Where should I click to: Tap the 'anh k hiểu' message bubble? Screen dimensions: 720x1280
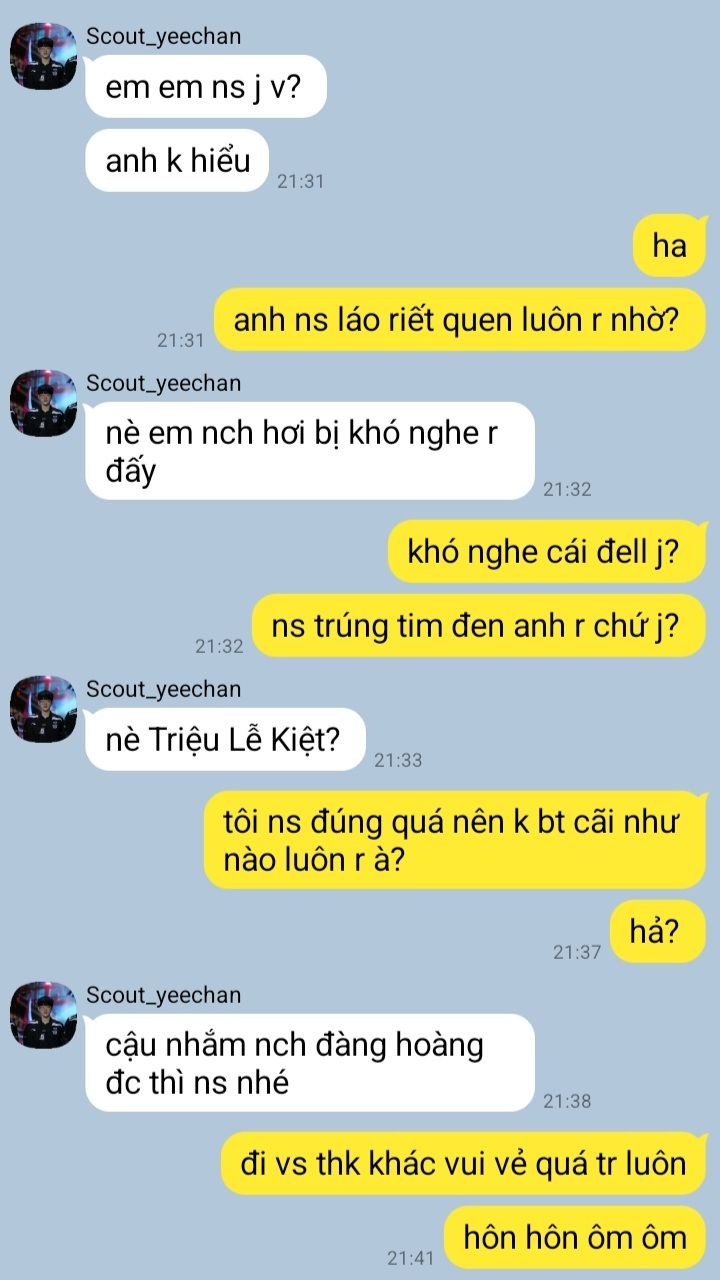pyautogui.click(x=177, y=160)
